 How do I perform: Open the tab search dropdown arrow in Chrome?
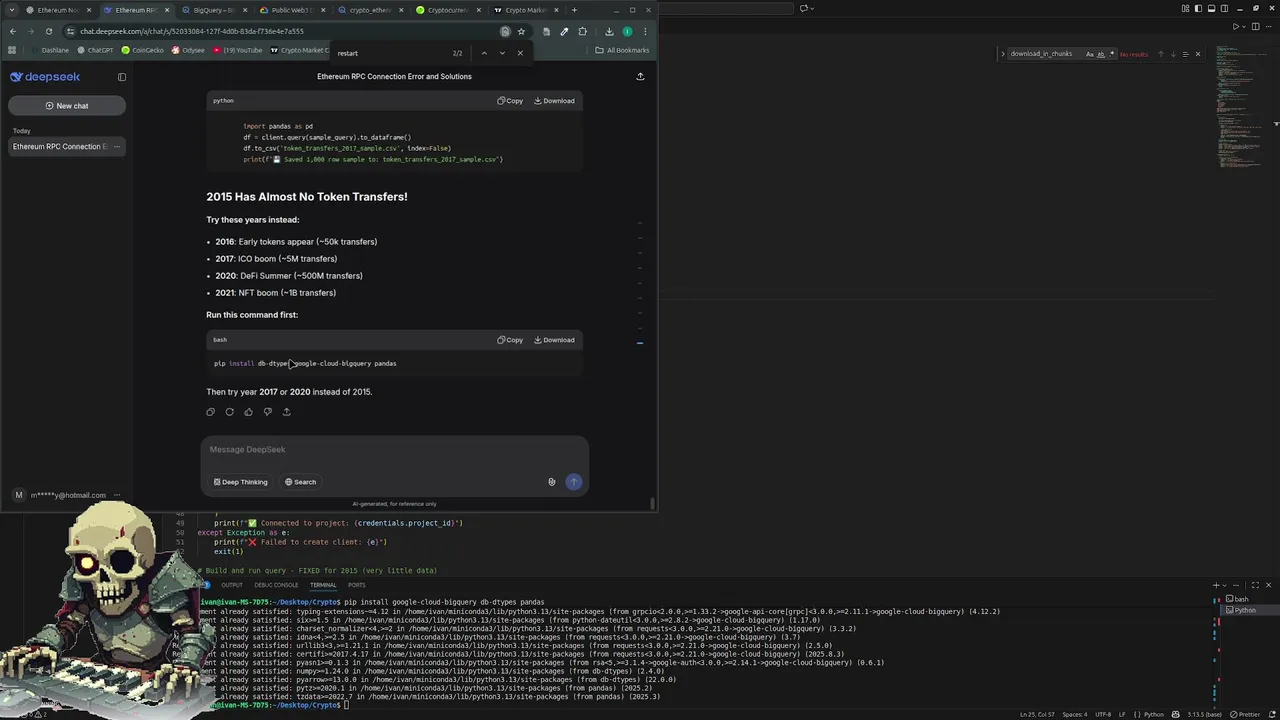point(12,10)
